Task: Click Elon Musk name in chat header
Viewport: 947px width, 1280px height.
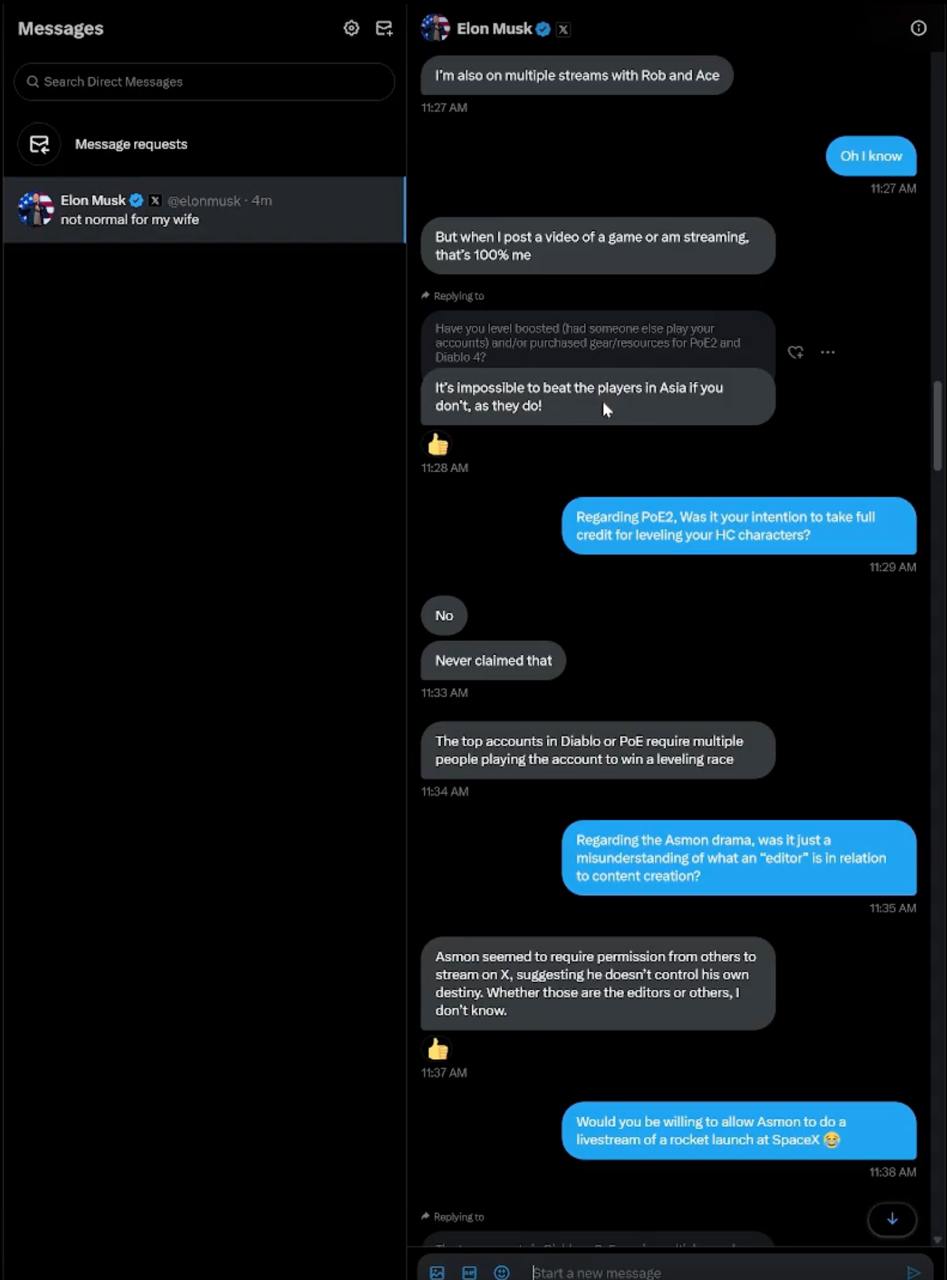Action: tap(494, 29)
